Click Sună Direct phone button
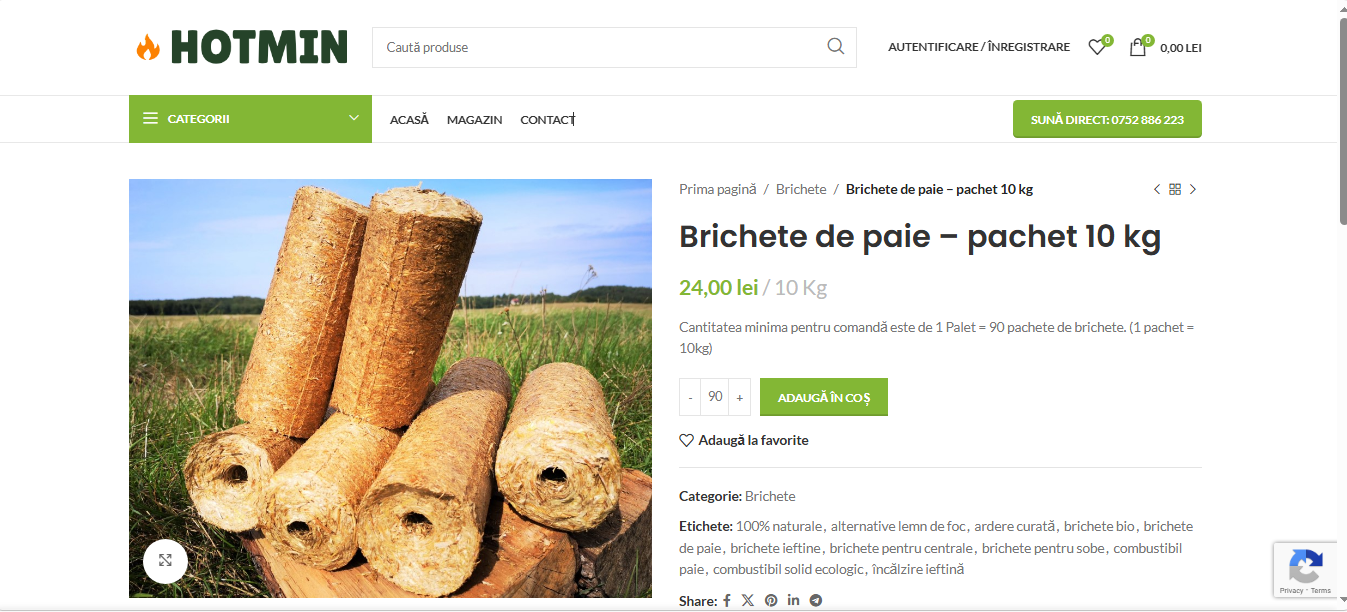This screenshot has height=612, width=1347. (x=1106, y=119)
